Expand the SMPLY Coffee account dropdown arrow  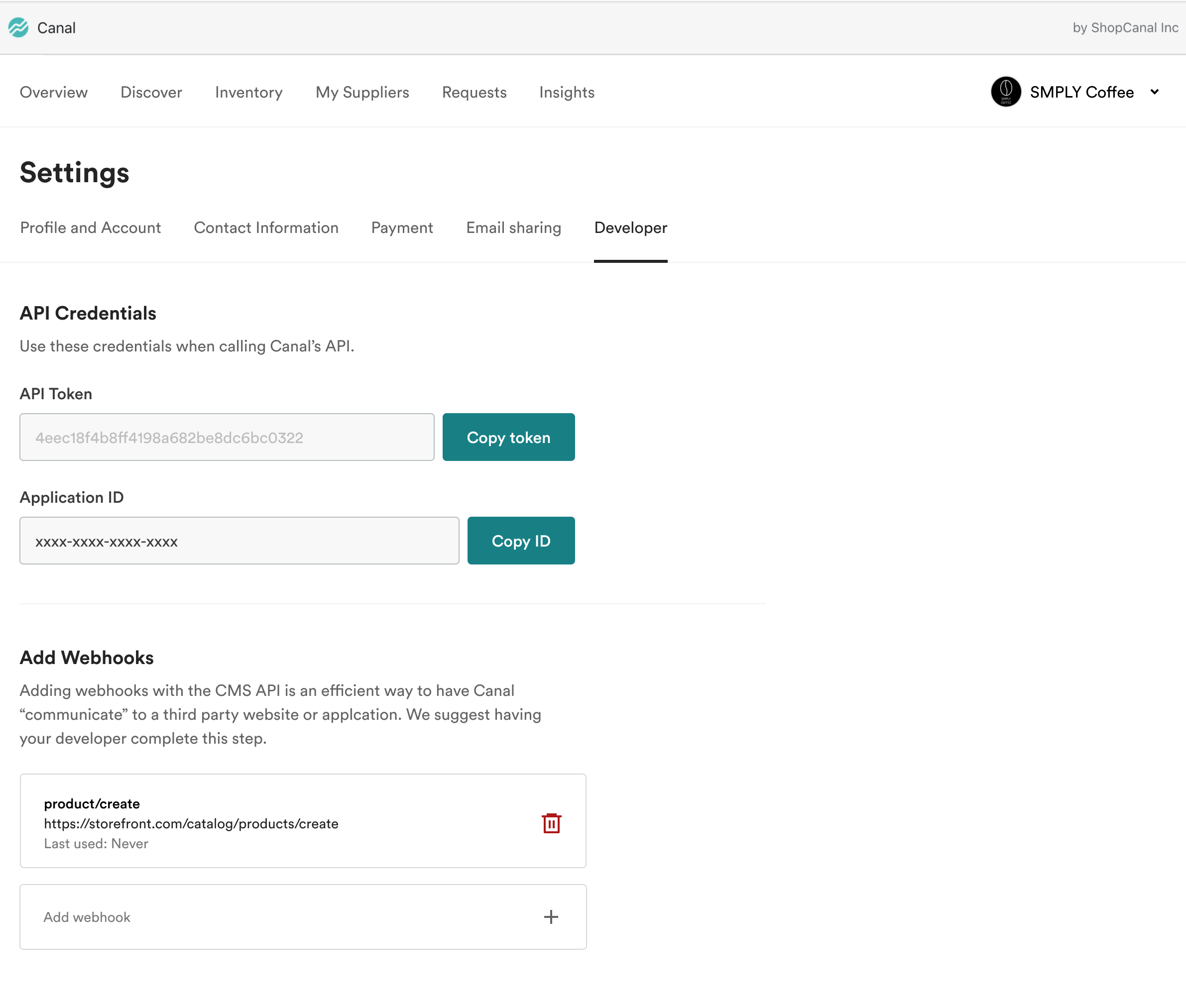pos(1154,92)
